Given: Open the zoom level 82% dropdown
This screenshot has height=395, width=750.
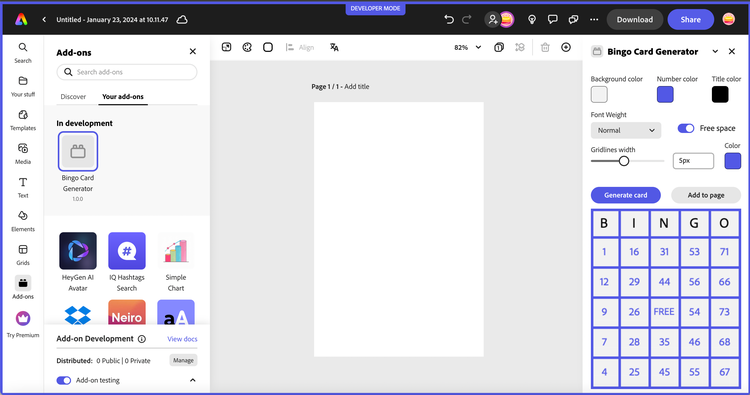Looking at the screenshot, I should tap(468, 47).
